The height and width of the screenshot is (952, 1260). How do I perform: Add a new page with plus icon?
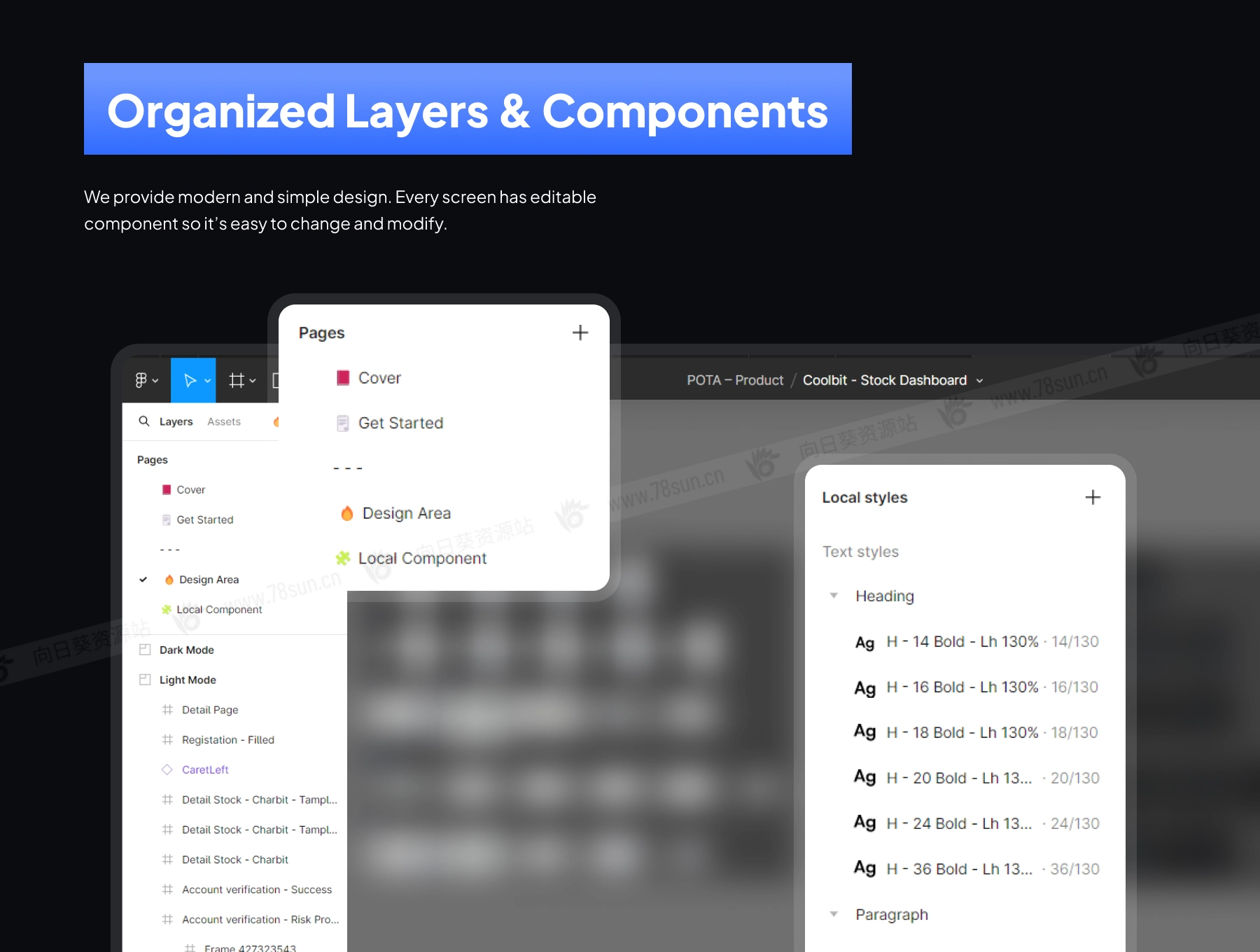(x=580, y=332)
